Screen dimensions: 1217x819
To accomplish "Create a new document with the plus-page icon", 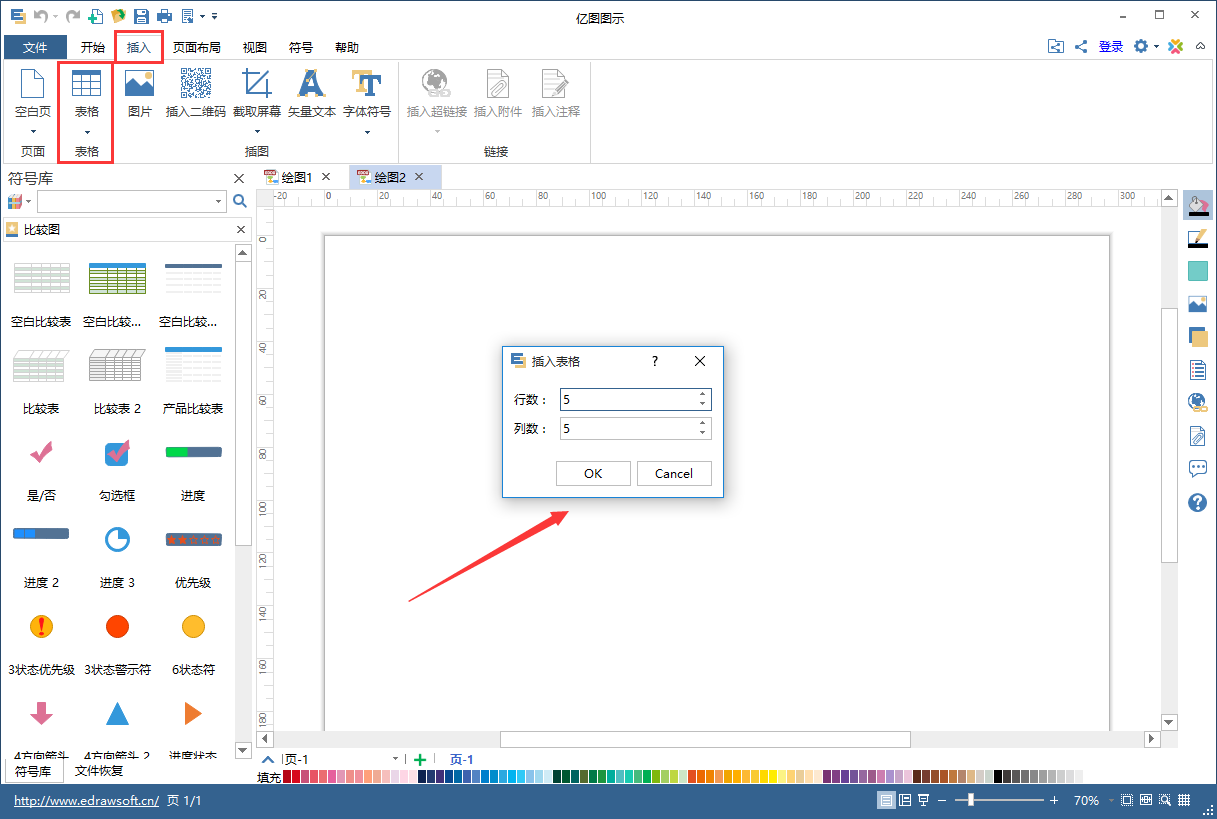I will [x=96, y=16].
